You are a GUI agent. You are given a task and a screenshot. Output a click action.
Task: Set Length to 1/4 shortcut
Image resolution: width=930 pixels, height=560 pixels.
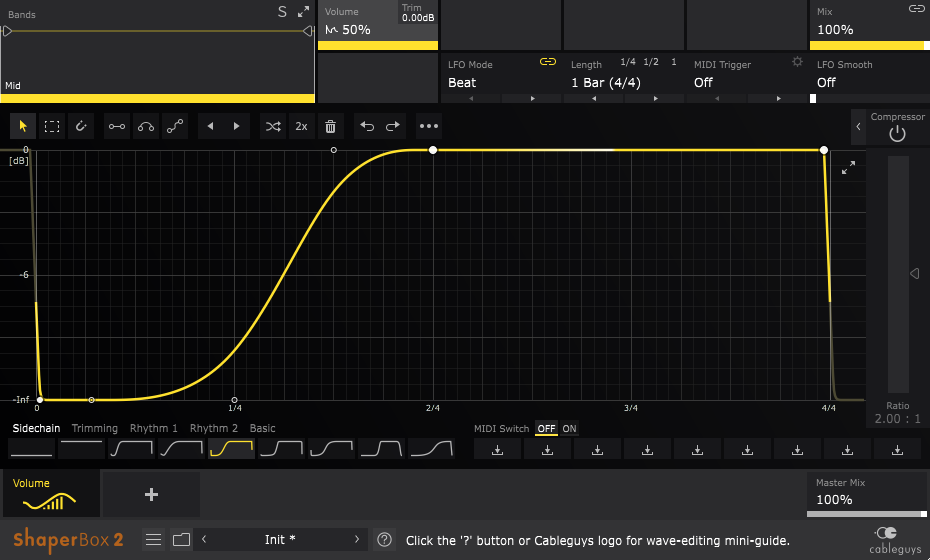coord(628,62)
